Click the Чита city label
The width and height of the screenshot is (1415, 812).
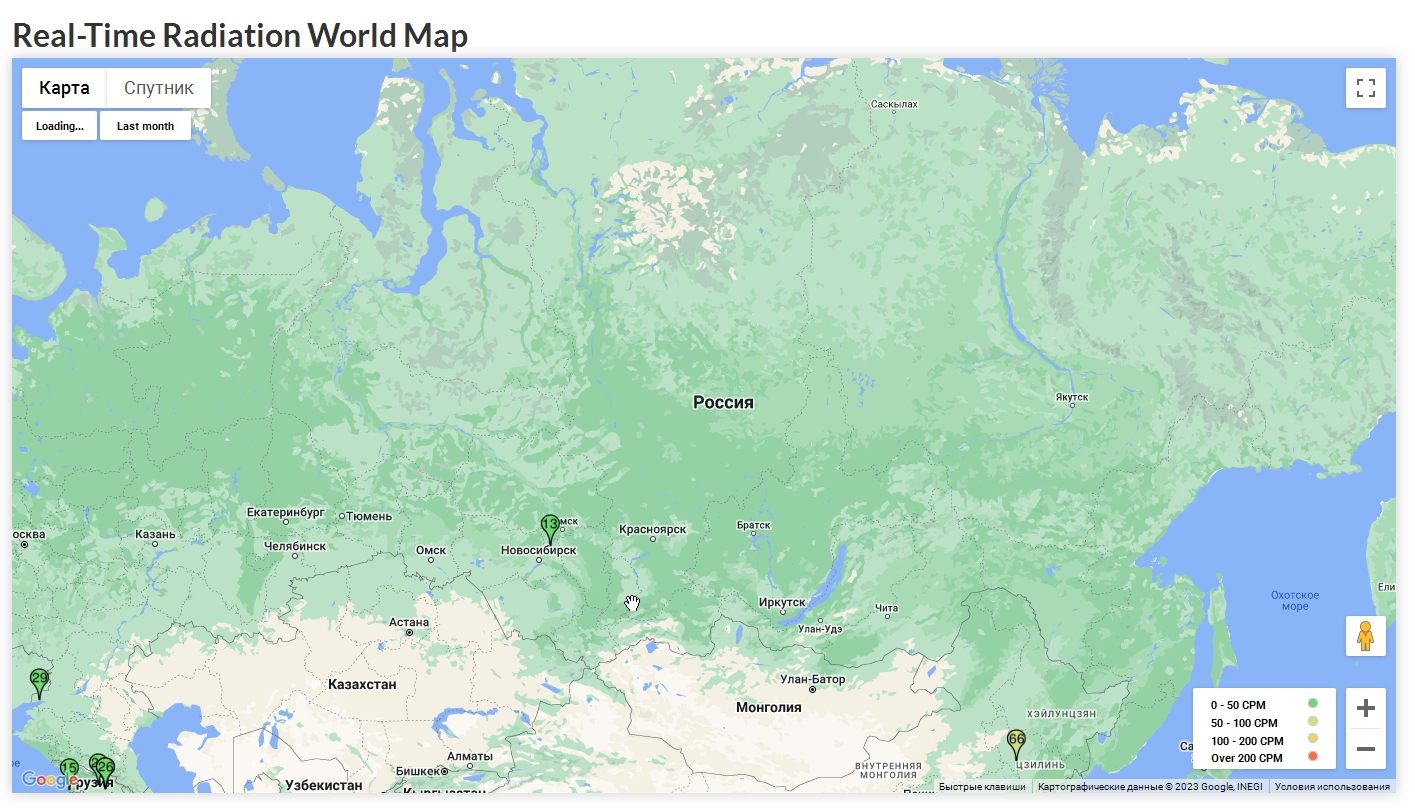(x=886, y=607)
